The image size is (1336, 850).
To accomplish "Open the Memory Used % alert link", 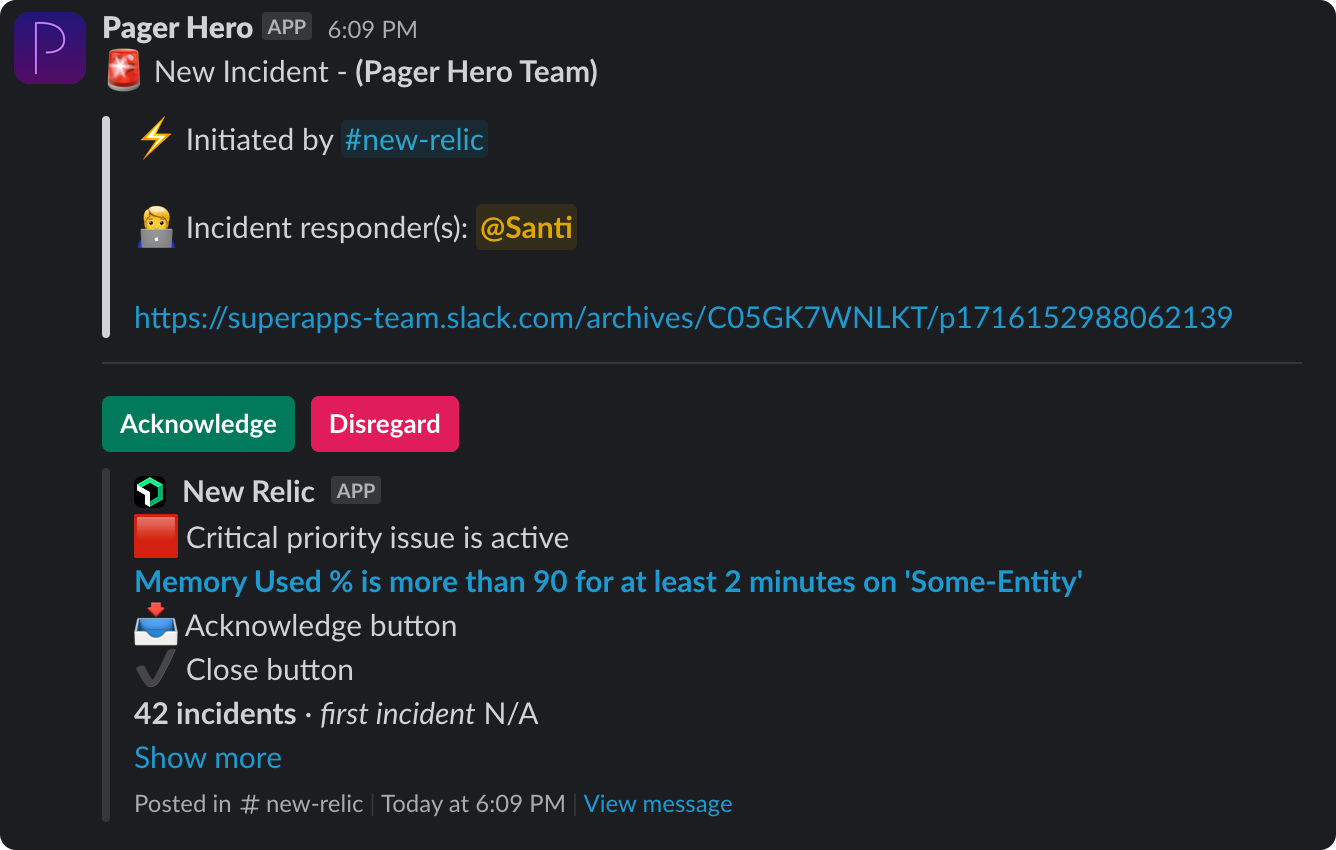I will click(609, 581).
